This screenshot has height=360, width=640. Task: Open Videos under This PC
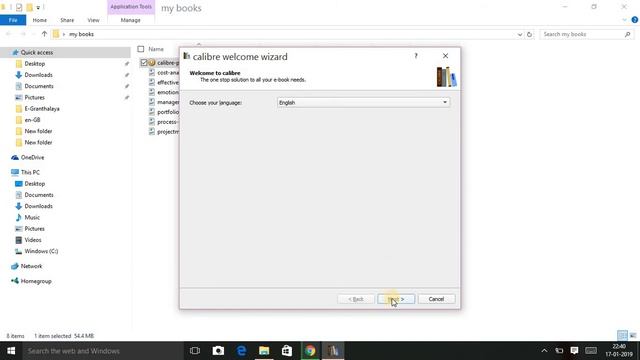pyautogui.click(x=32, y=240)
